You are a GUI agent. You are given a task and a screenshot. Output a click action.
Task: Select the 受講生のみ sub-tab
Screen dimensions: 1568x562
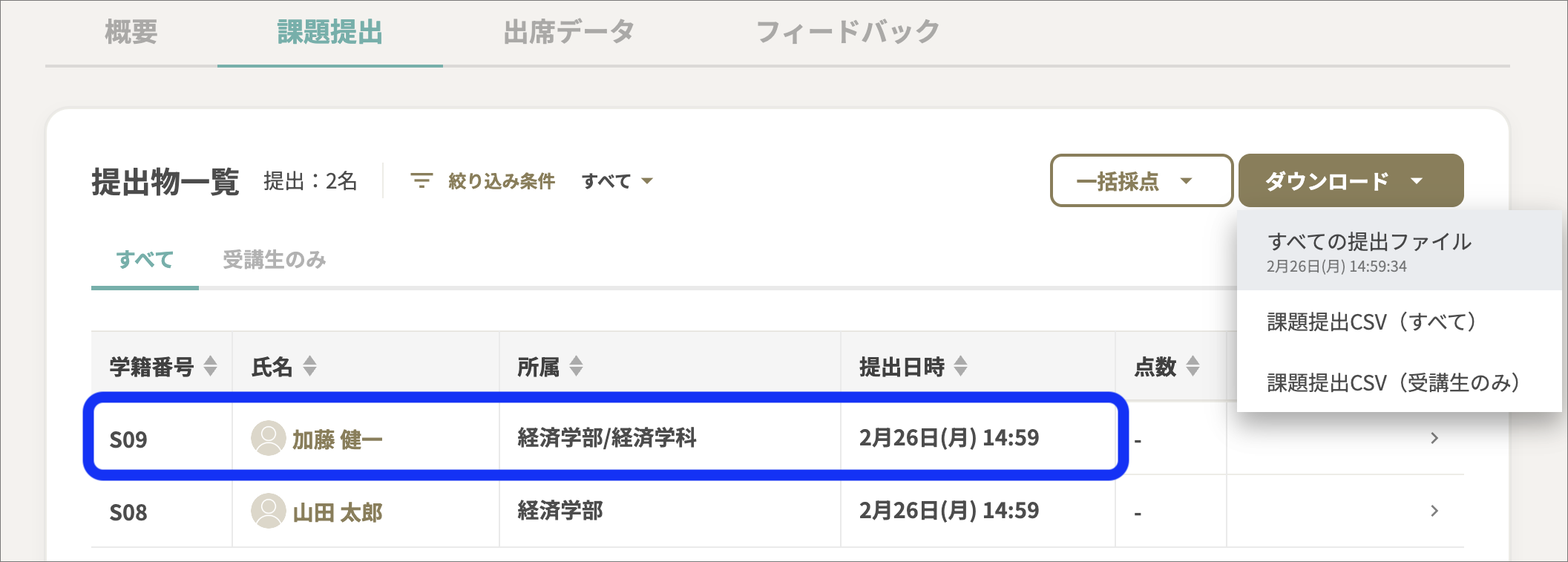[x=275, y=260]
